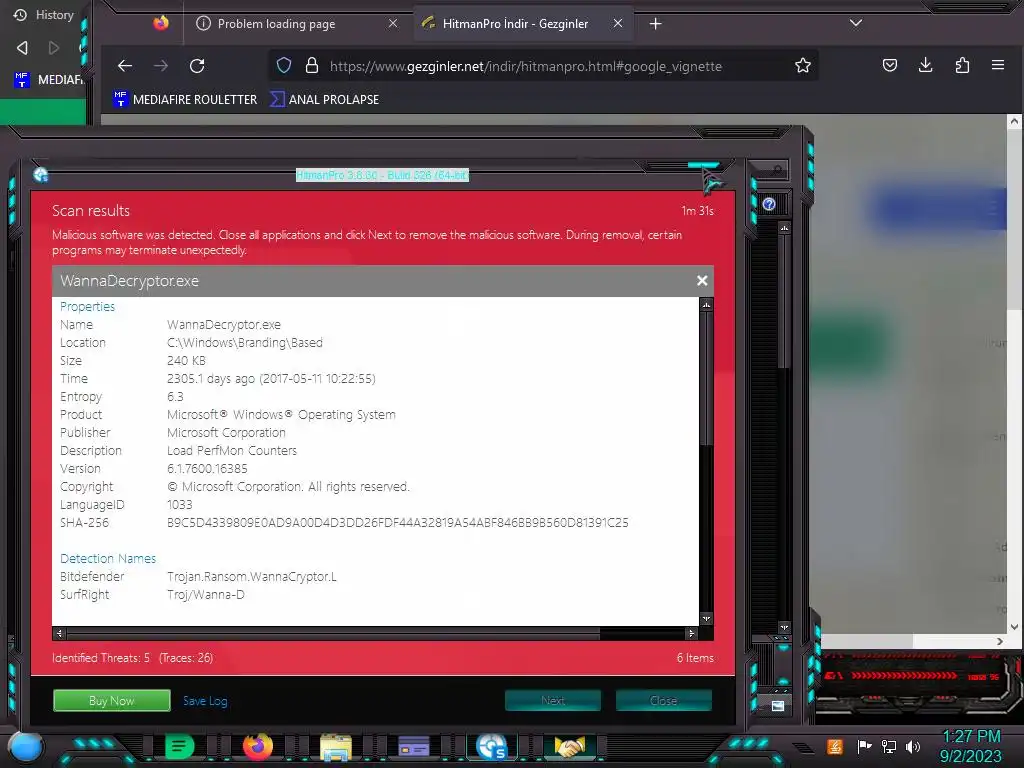This screenshot has height=768, width=1024.
Task: Click the mail icon beside HitmanPro window
Action: [778, 706]
